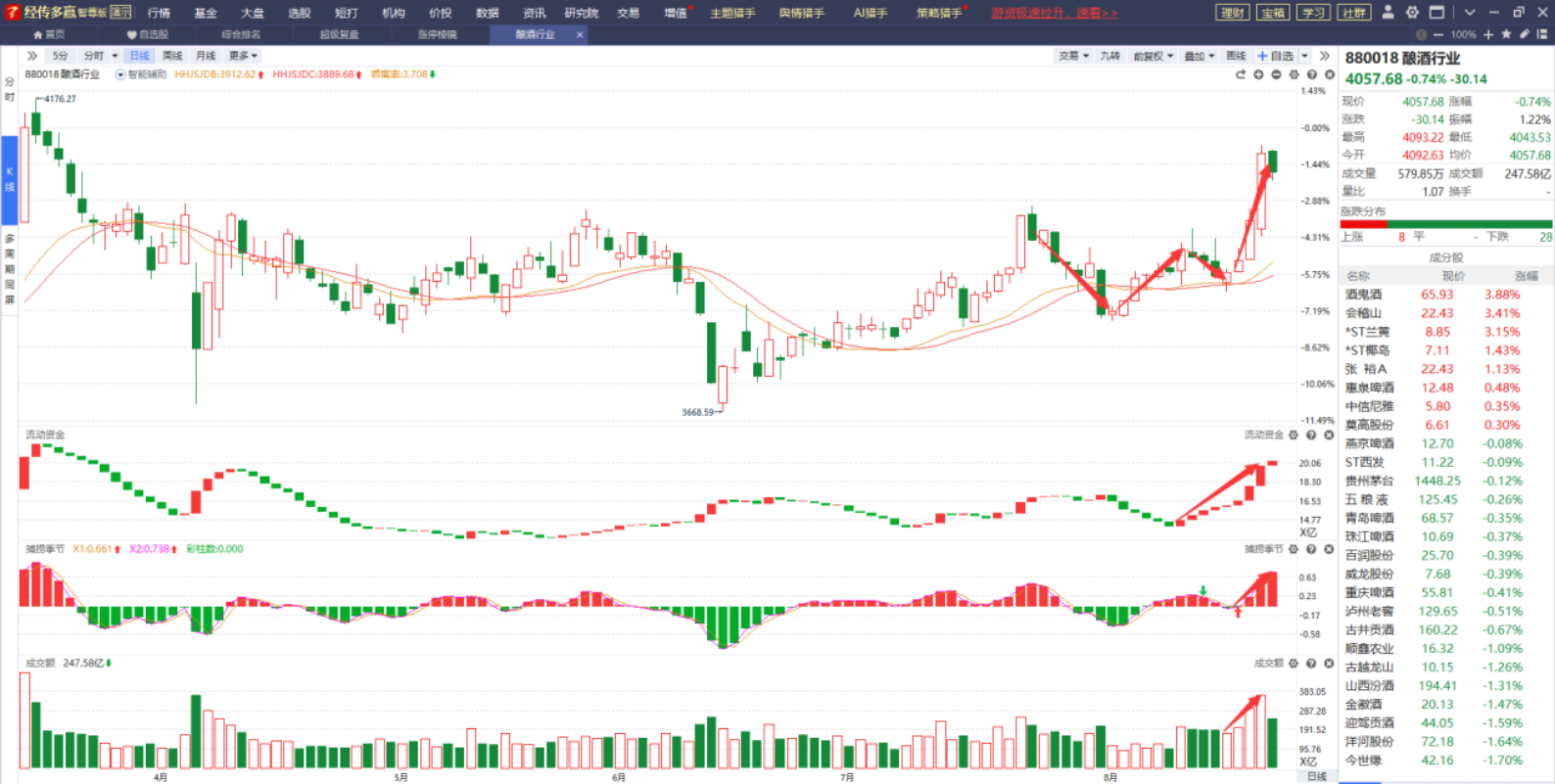Click the pencil edit icon
The height and width of the screenshot is (784, 1555).
[x=1524, y=34]
